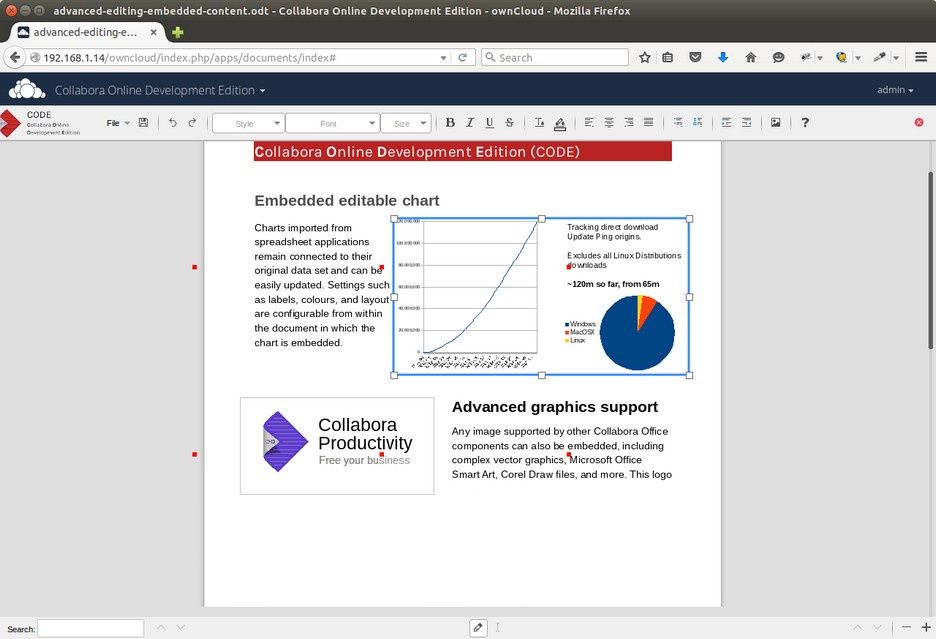Toggle underline formatting
The width and height of the screenshot is (936, 639).
[489, 122]
